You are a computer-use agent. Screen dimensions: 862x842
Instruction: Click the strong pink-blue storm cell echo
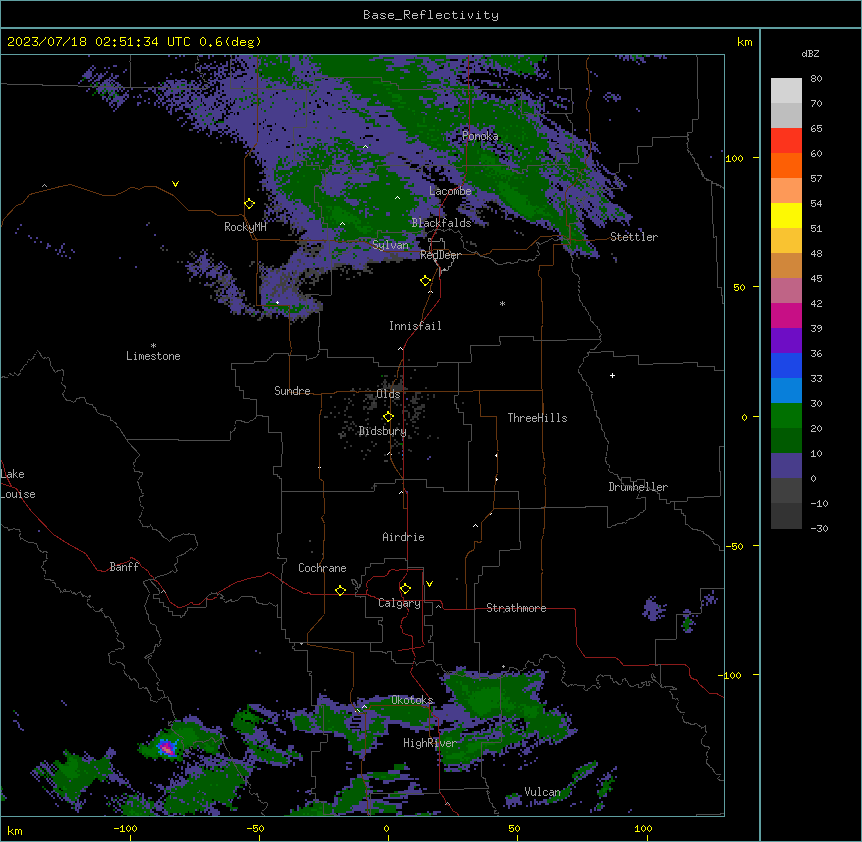coord(167,747)
